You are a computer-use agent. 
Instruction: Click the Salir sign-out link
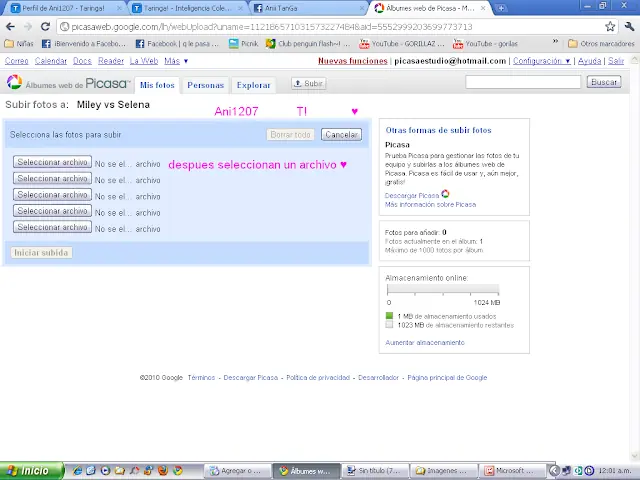point(616,61)
